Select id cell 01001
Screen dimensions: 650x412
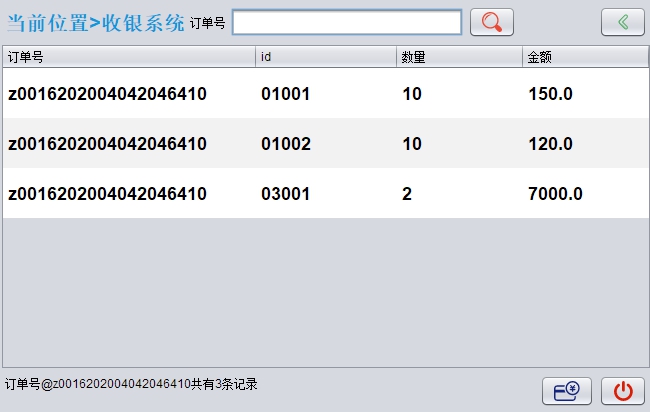pyautogui.click(x=285, y=94)
